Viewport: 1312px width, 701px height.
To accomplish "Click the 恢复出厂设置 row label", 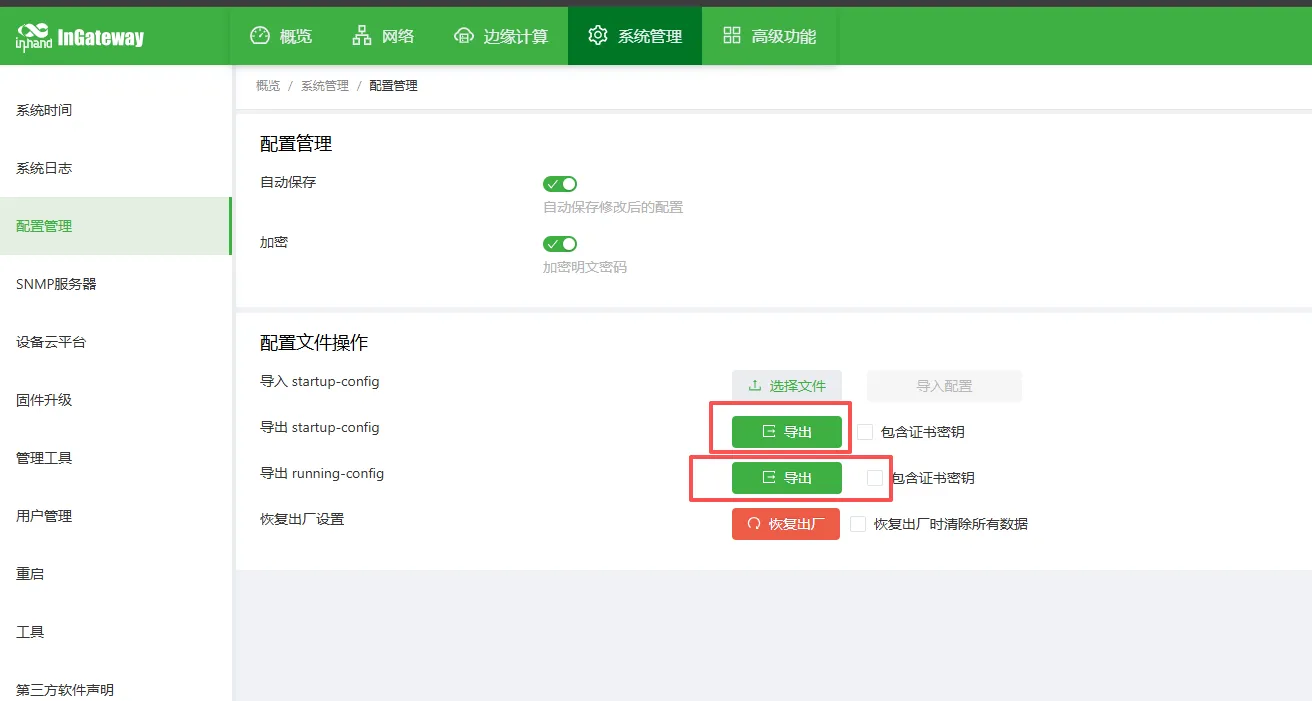I will pyautogui.click(x=302, y=520).
